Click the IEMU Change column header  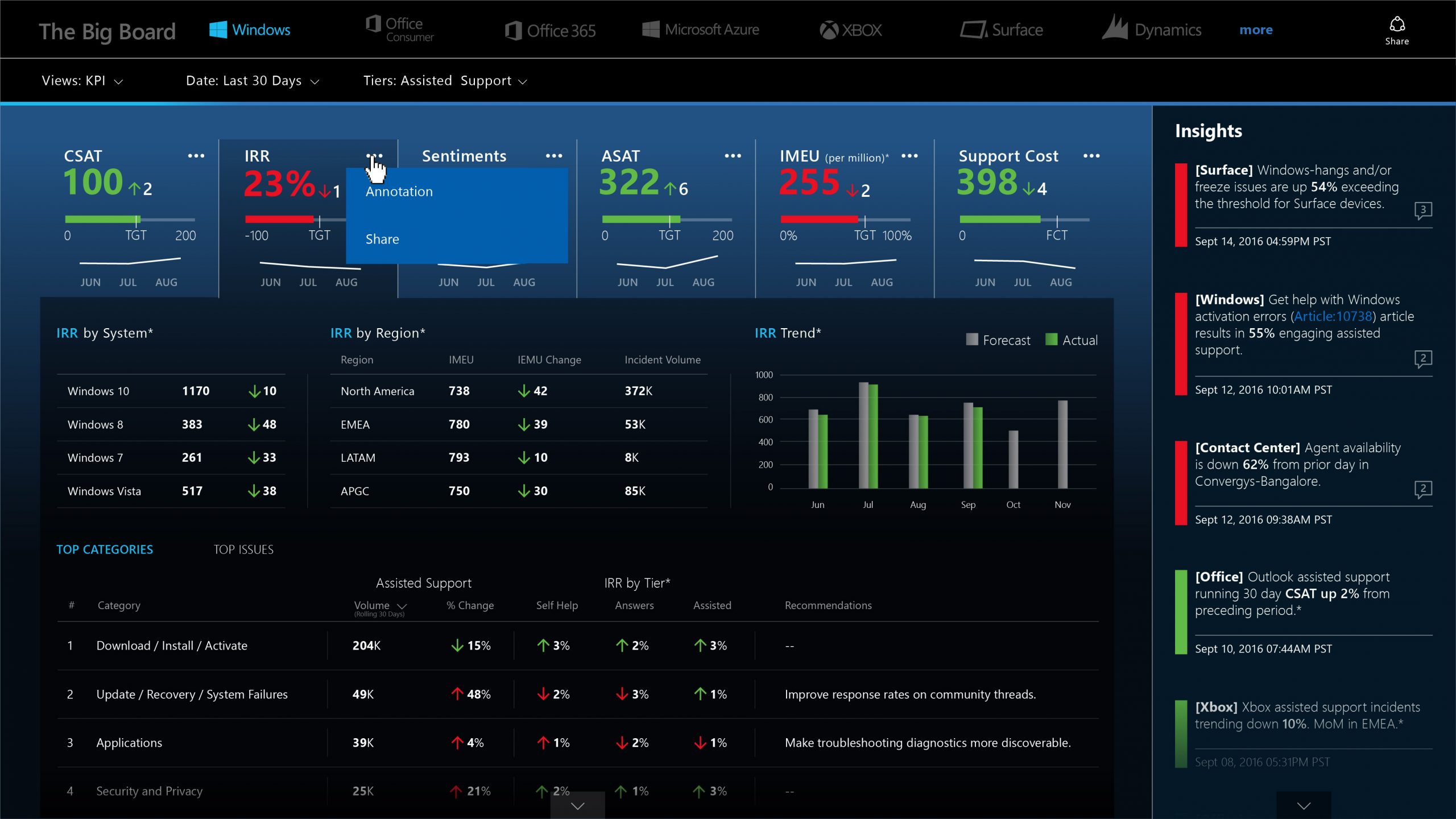pyautogui.click(x=549, y=360)
